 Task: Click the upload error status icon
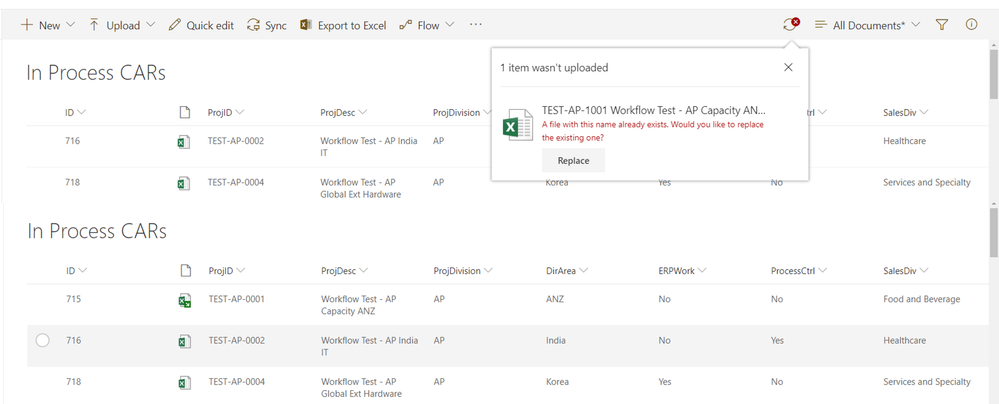click(x=791, y=25)
